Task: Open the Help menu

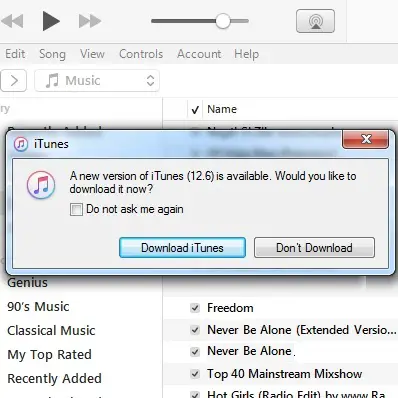Action: tap(246, 54)
